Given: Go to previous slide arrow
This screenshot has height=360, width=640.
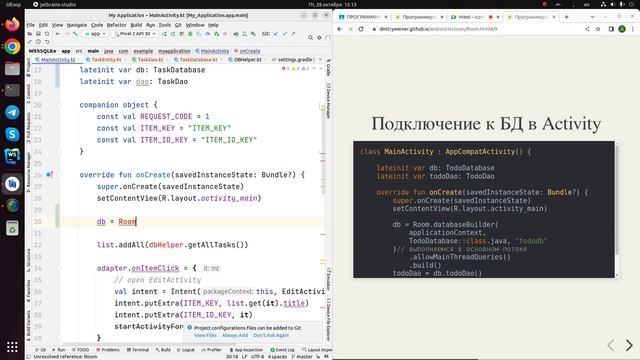Looking at the screenshot, I should point(611,345).
